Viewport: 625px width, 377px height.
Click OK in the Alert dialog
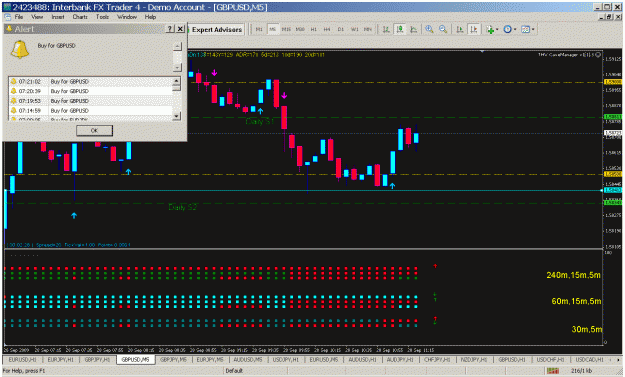pos(94,130)
